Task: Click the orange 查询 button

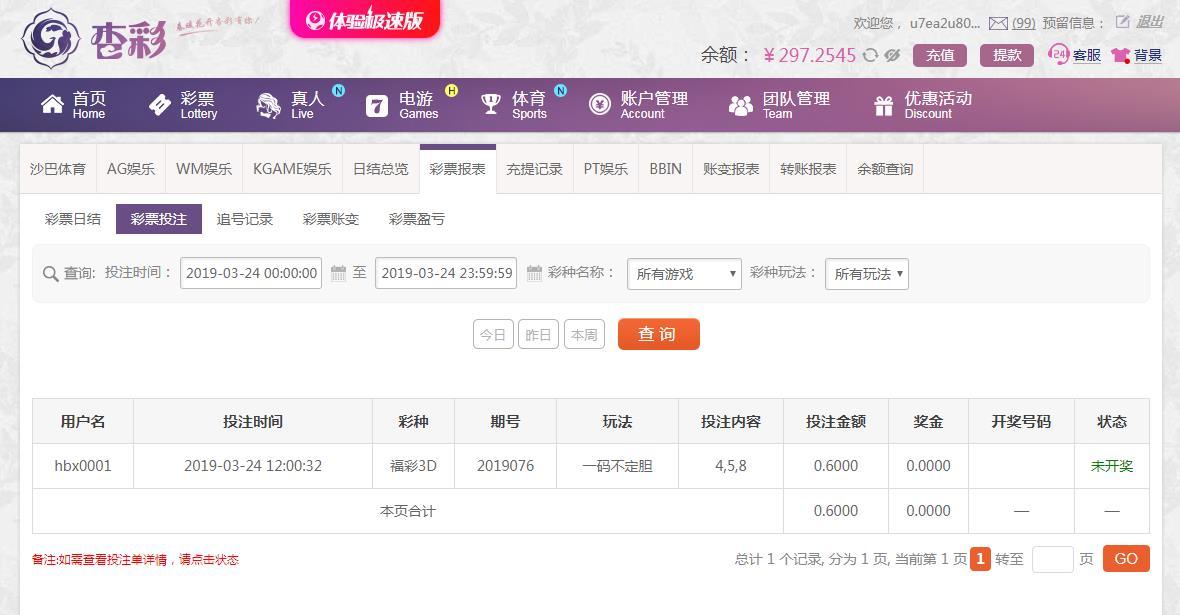Action: click(658, 334)
